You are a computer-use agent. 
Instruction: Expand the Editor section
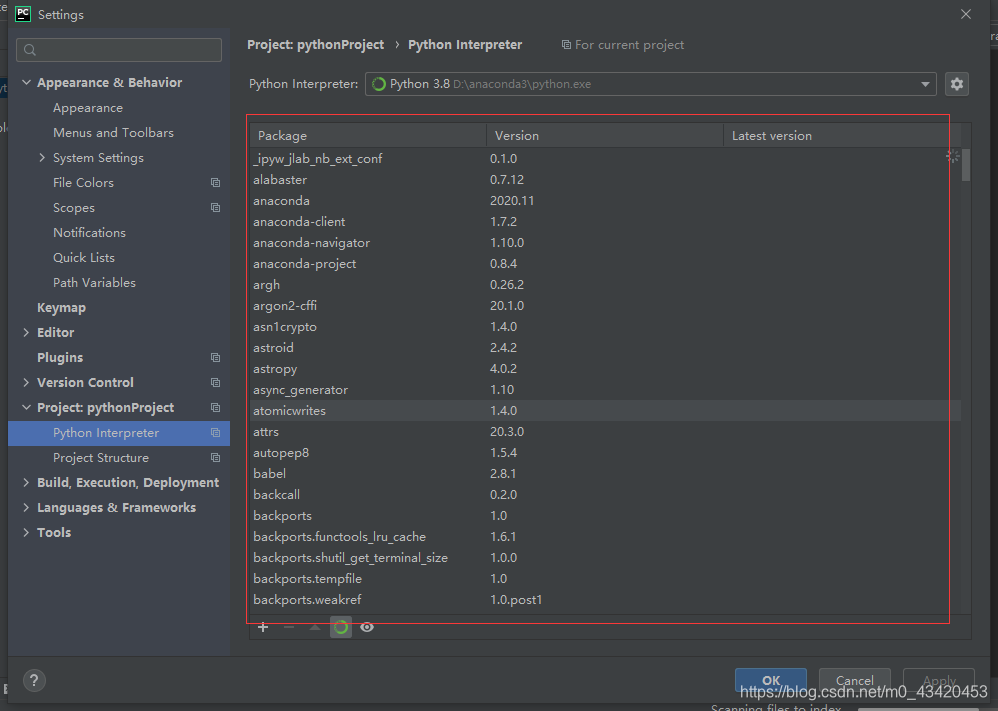[x=26, y=332]
